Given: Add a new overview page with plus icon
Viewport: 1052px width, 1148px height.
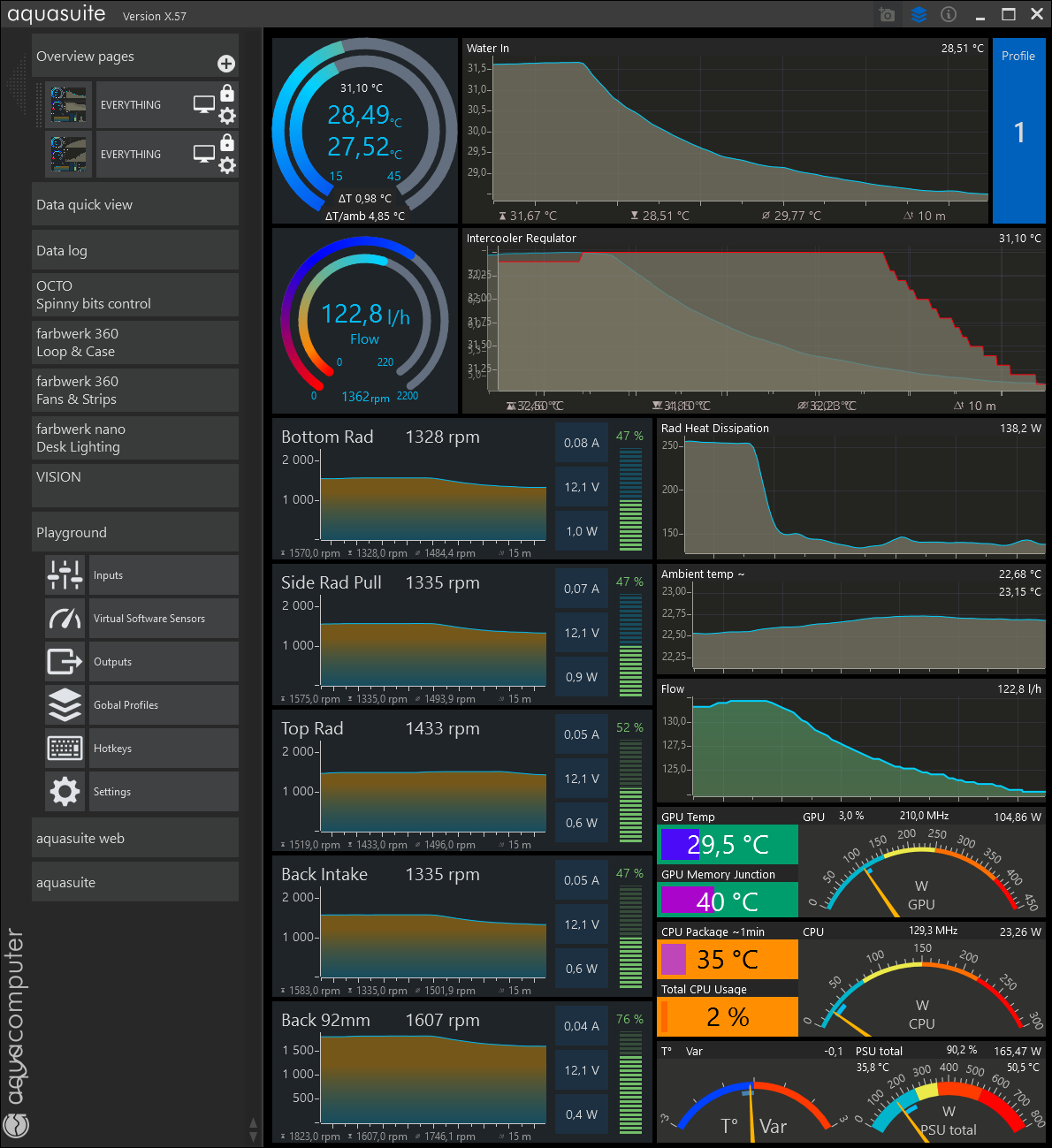Looking at the screenshot, I should pyautogui.click(x=226, y=64).
